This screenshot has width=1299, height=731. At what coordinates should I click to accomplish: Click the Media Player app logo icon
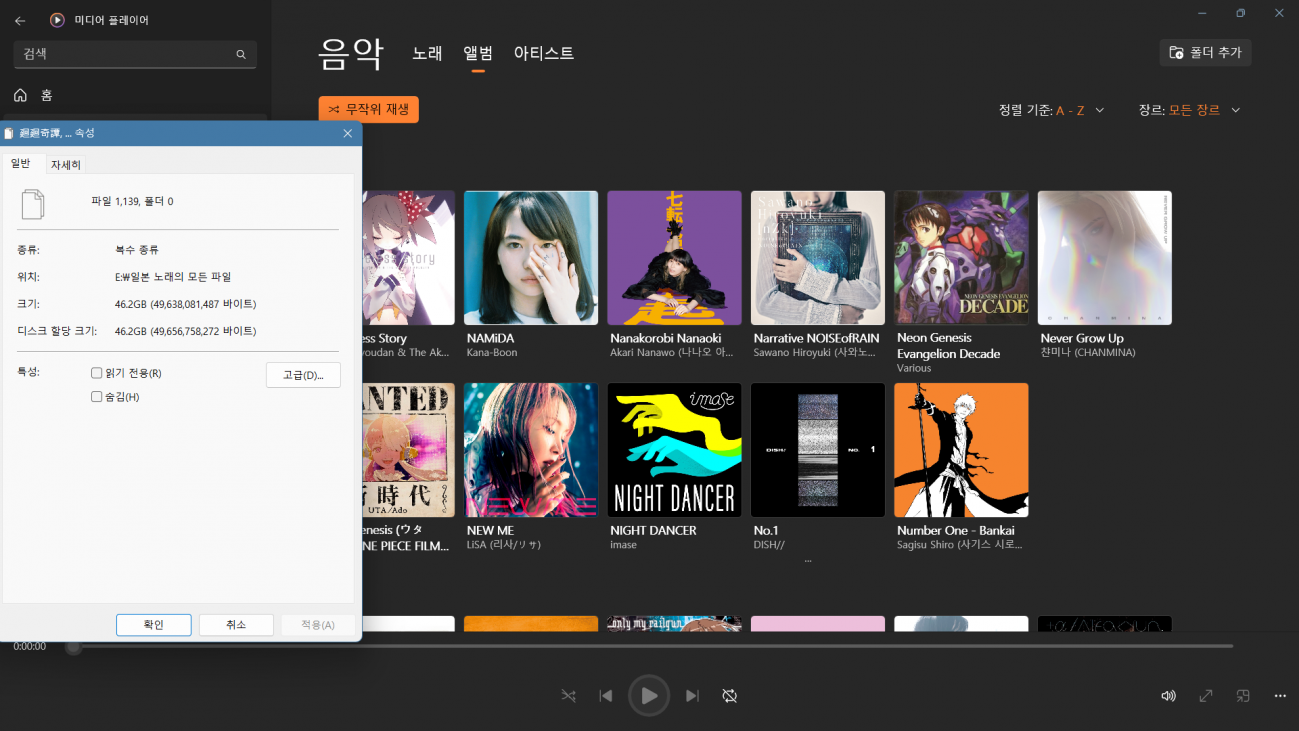point(57,20)
